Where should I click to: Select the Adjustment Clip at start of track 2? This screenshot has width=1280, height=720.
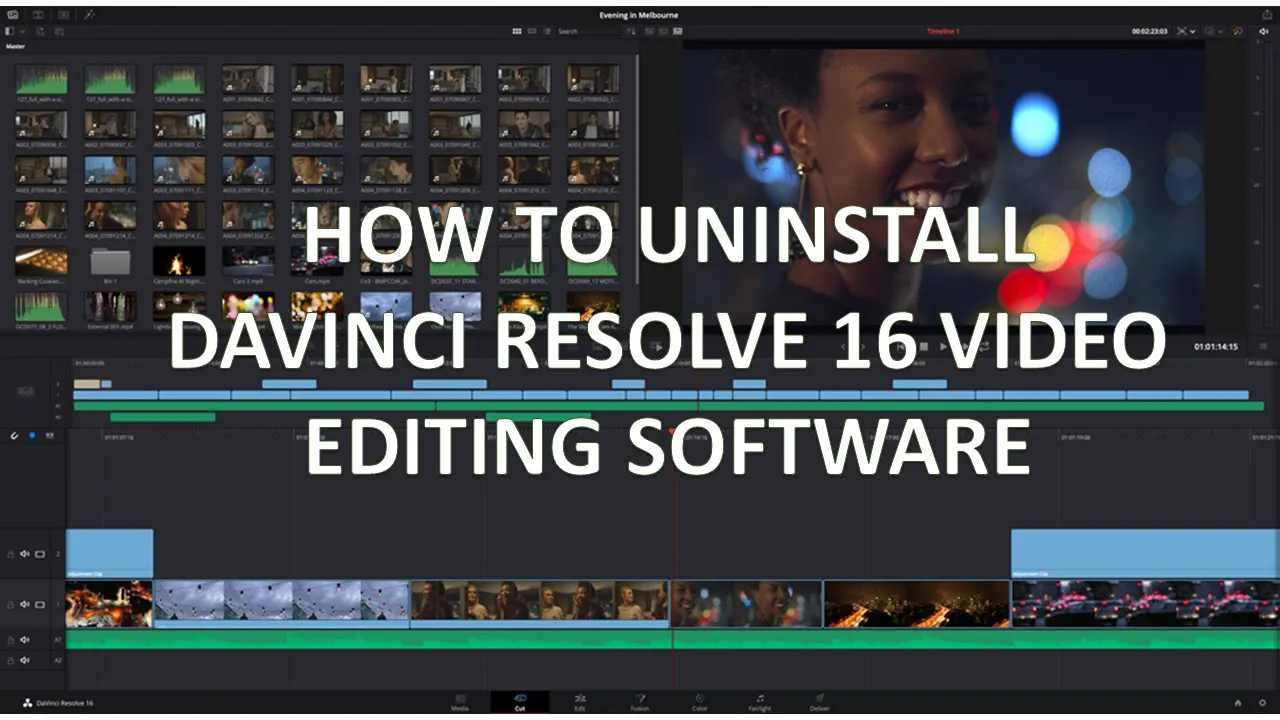(x=109, y=553)
